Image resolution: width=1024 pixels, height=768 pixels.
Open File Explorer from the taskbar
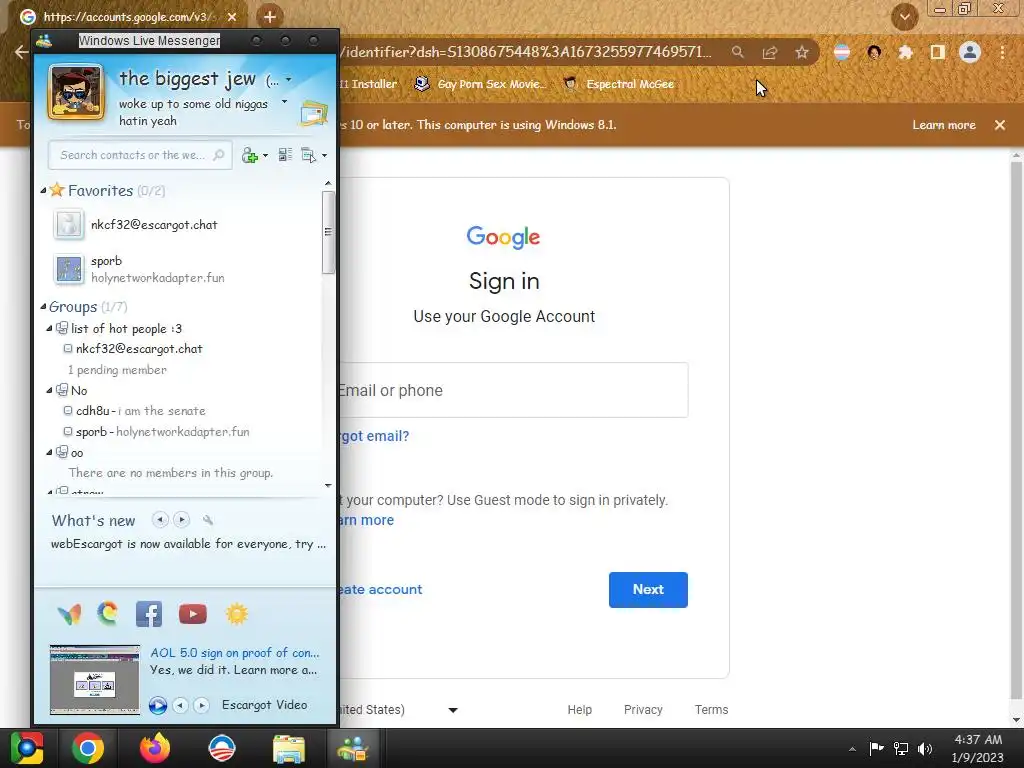(x=289, y=749)
